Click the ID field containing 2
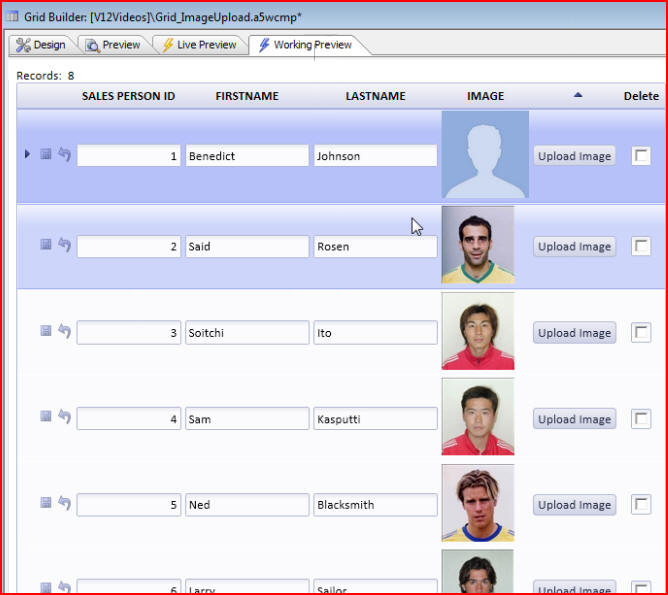Viewport: 668px width, 595px height. click(129, 247)
